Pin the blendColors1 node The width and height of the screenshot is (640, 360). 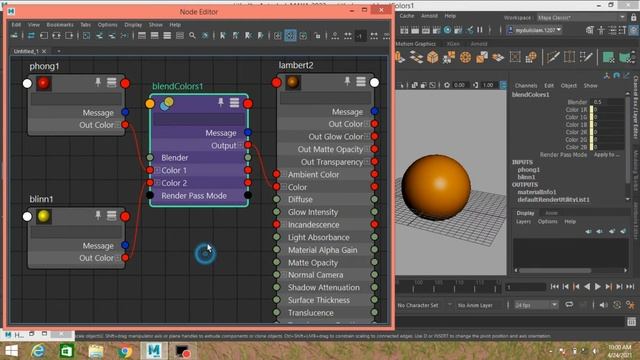point(221,102)
